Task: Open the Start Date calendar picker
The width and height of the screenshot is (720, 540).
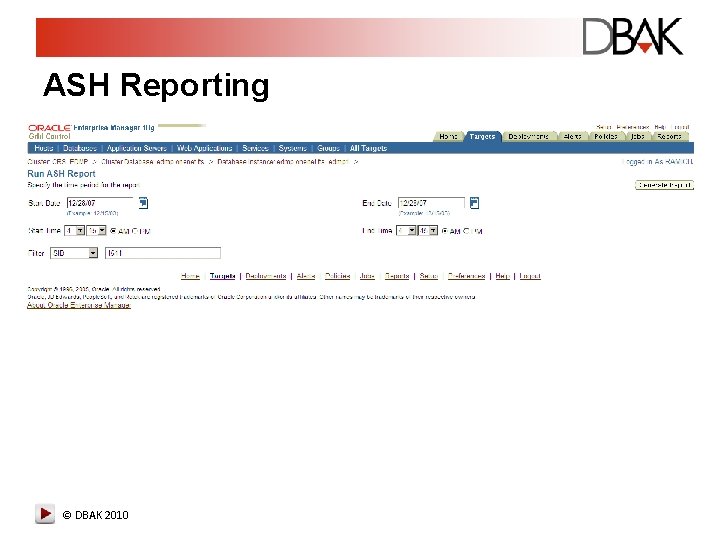Action: (144, 203)
